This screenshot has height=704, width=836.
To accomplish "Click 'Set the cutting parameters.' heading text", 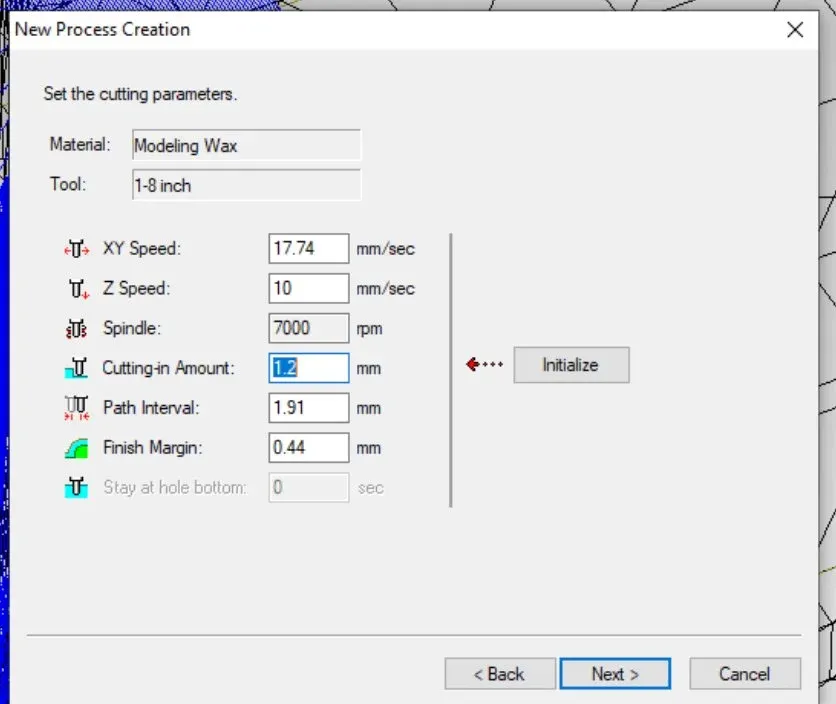I will click(140, 94).
